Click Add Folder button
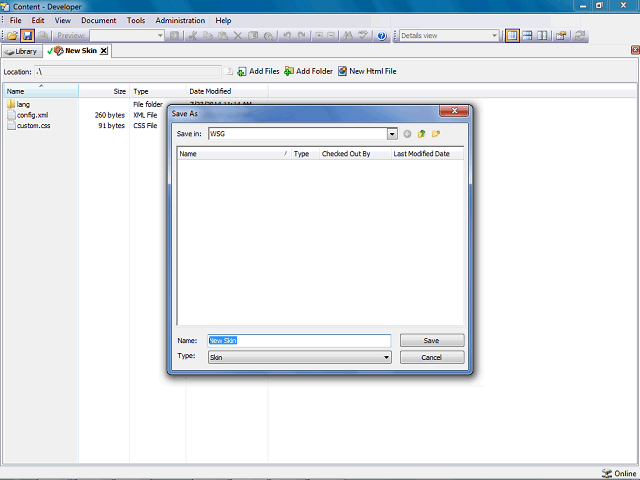Image resolution: width=640 pixels, height=480 pixels. [309, 71]
